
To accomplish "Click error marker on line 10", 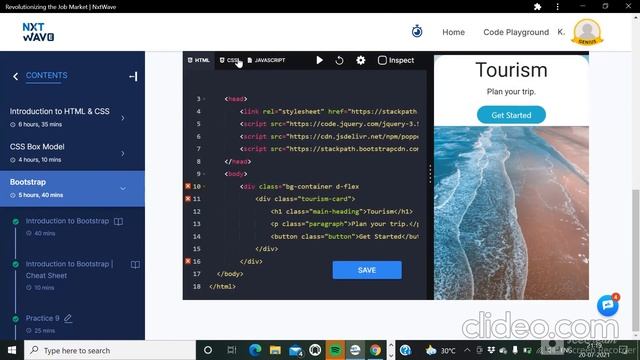I will point(188,186).
